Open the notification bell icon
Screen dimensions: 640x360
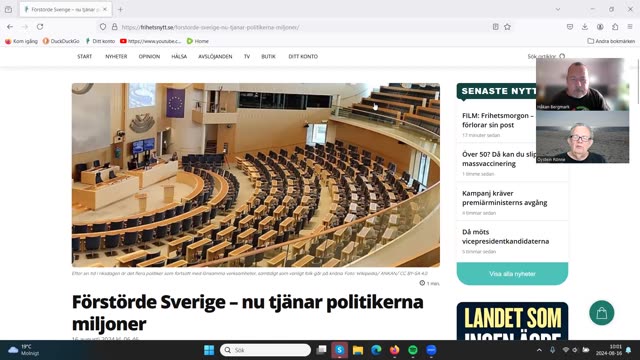point(629,350)
